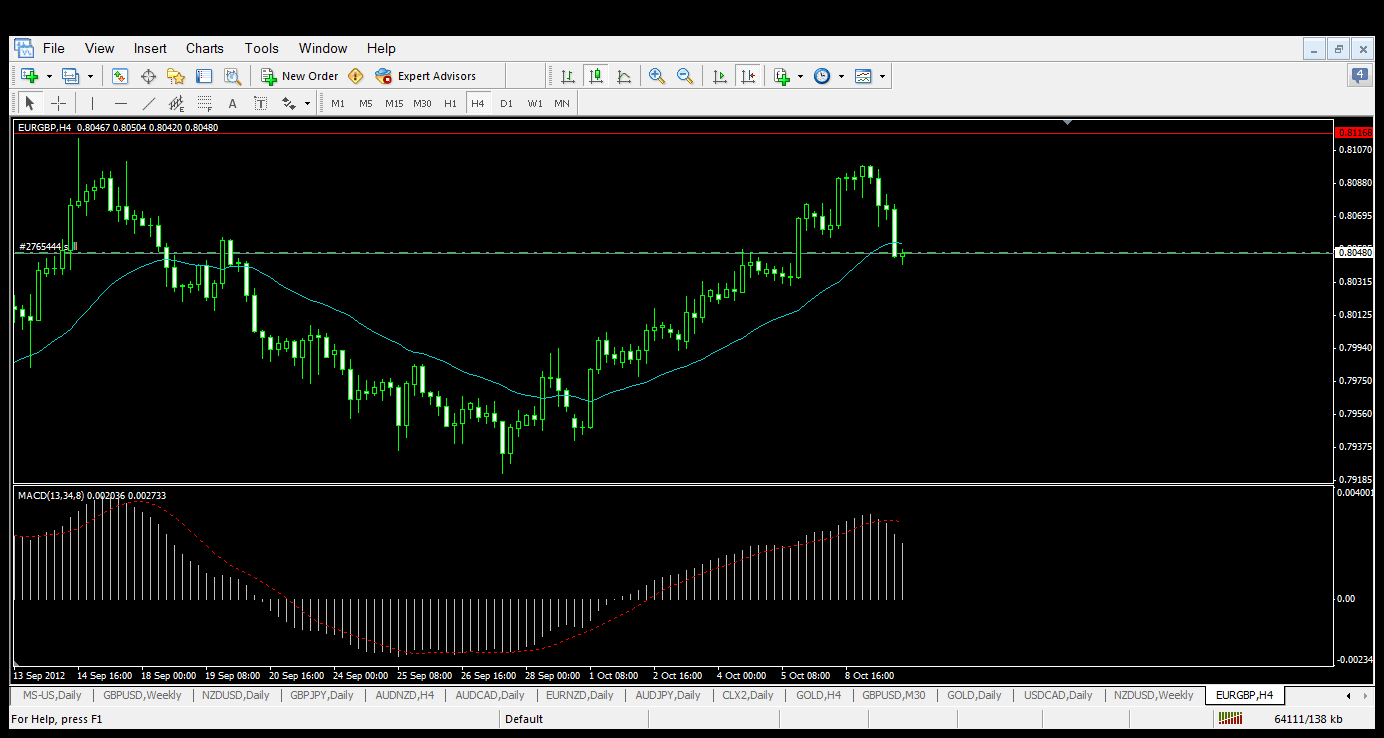Choose the equidistant channel tool

click(177, 103)
